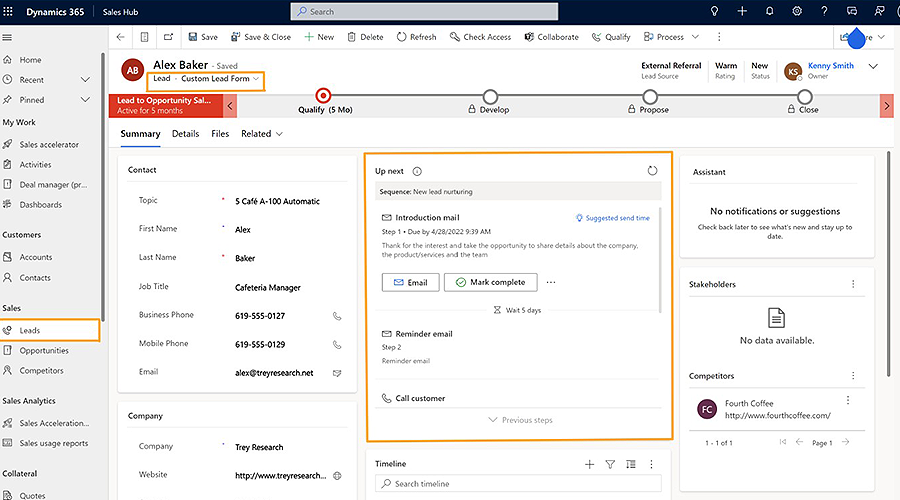Expand the Related tab dropdown
This screenshot has height=500, width=900.
[280, 134]
